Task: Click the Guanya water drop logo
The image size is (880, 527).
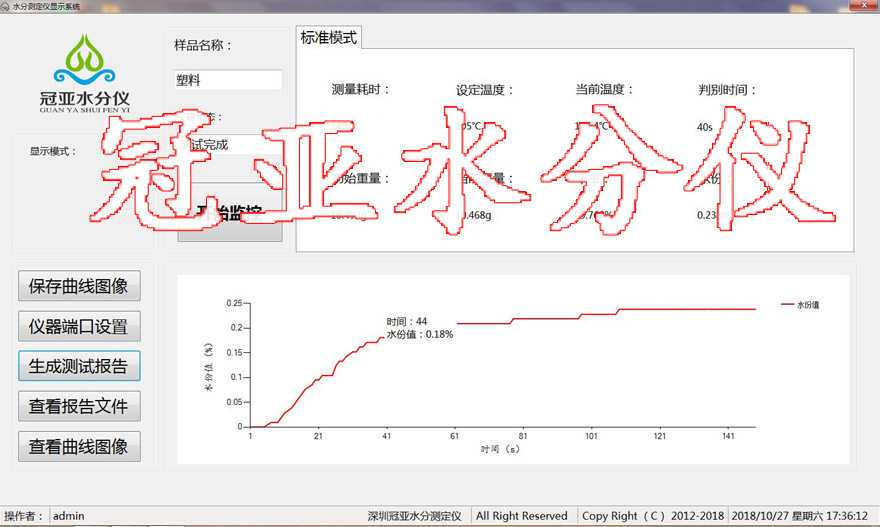Action: 85,60
